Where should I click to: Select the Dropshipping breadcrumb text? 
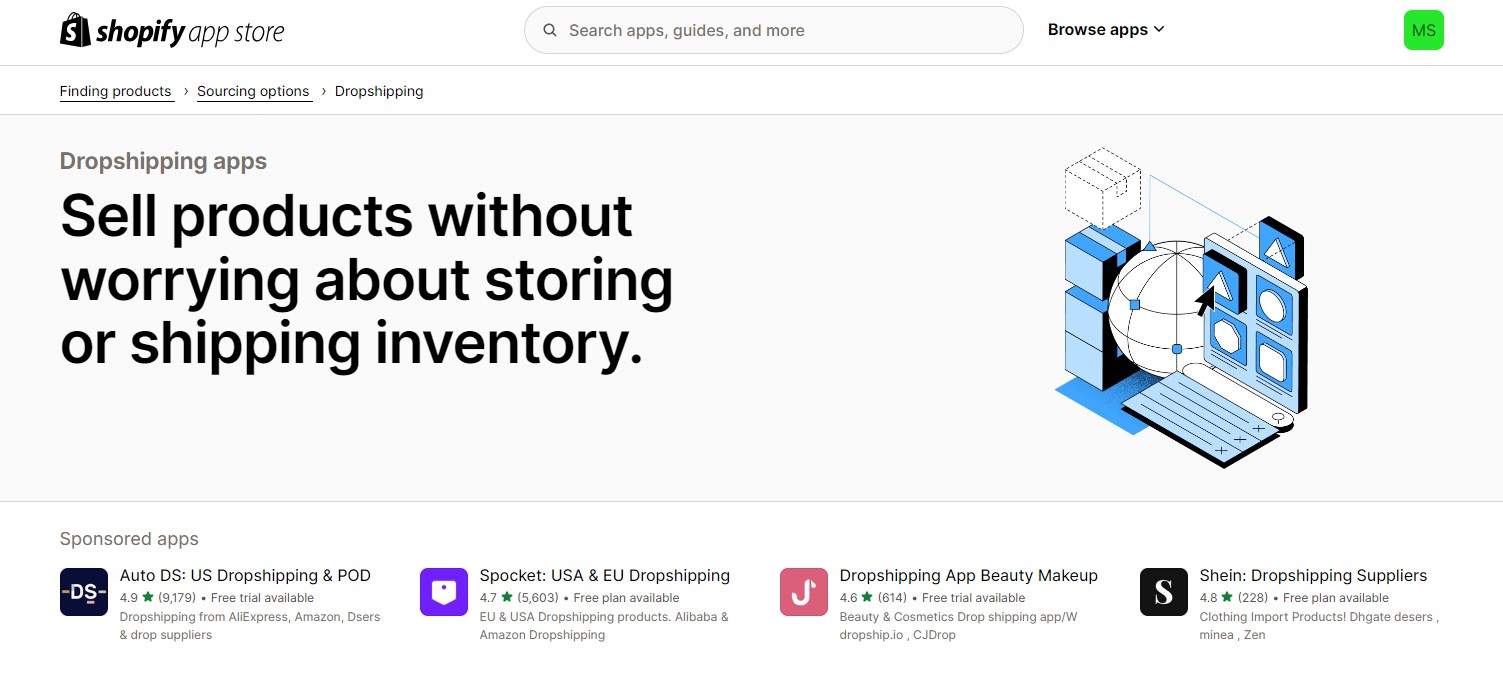tap(379, 91)
